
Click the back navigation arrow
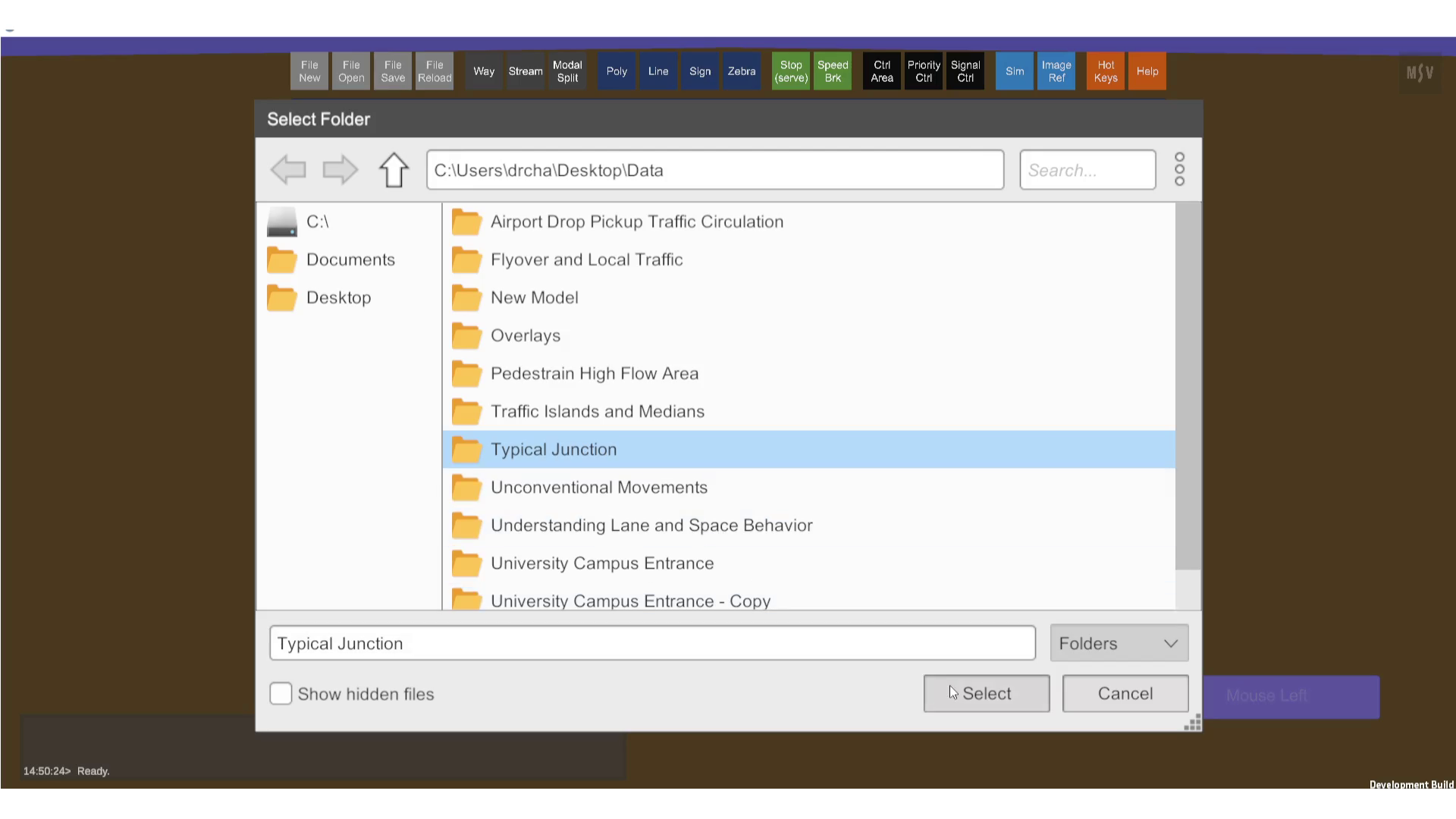coord(288,170)
